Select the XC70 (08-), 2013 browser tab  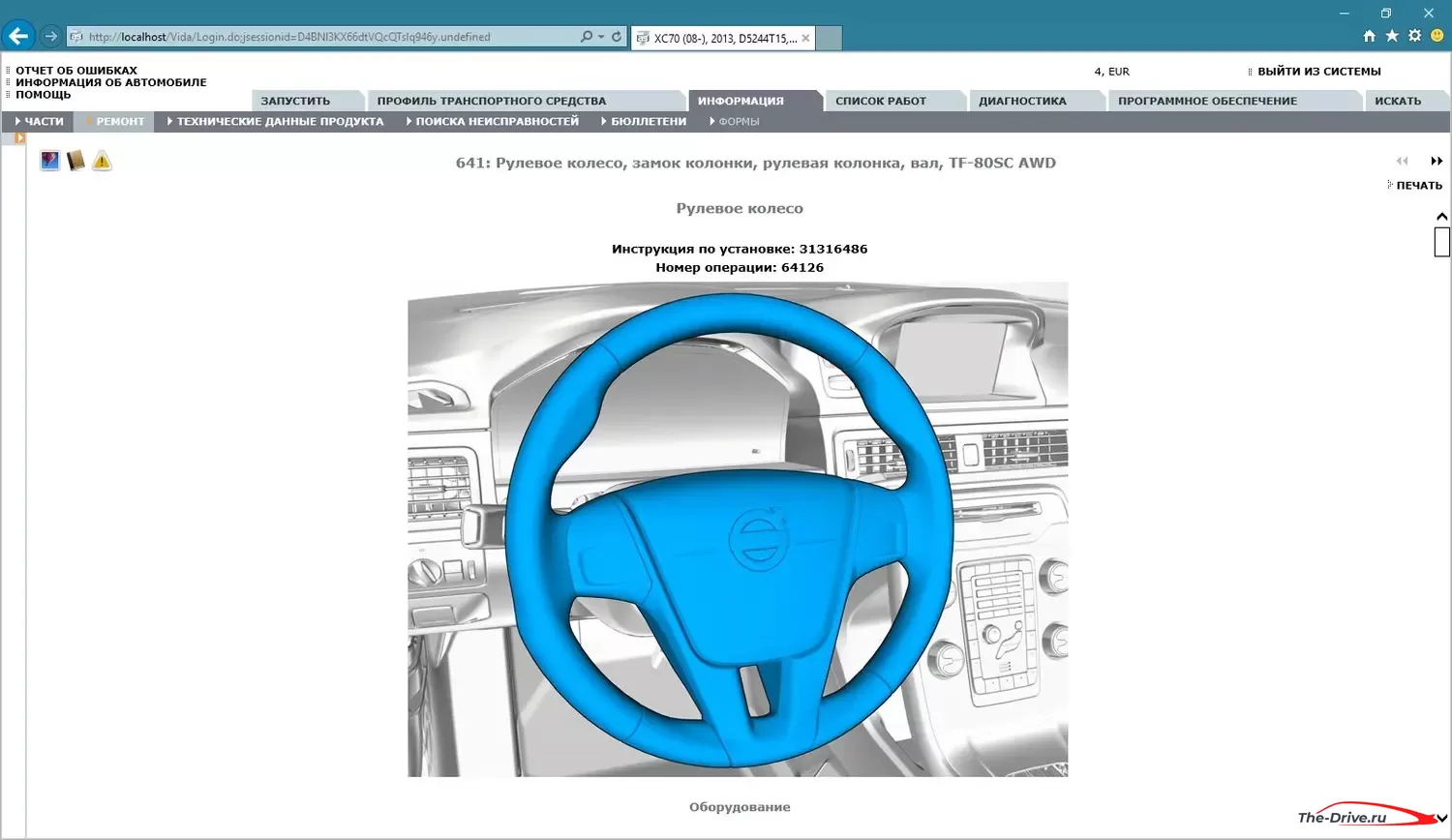point(724,39)
